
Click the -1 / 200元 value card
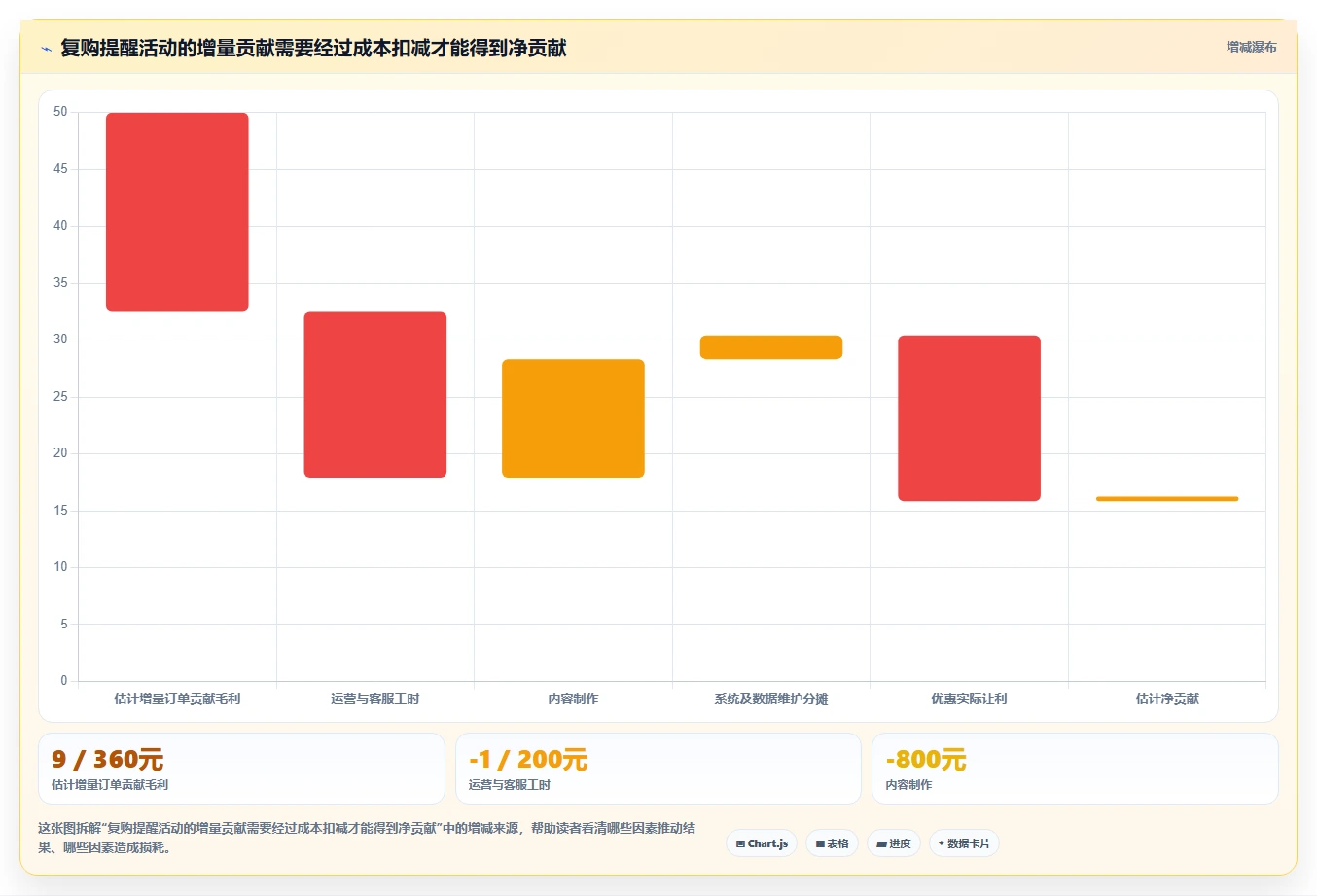coord(658,769)
